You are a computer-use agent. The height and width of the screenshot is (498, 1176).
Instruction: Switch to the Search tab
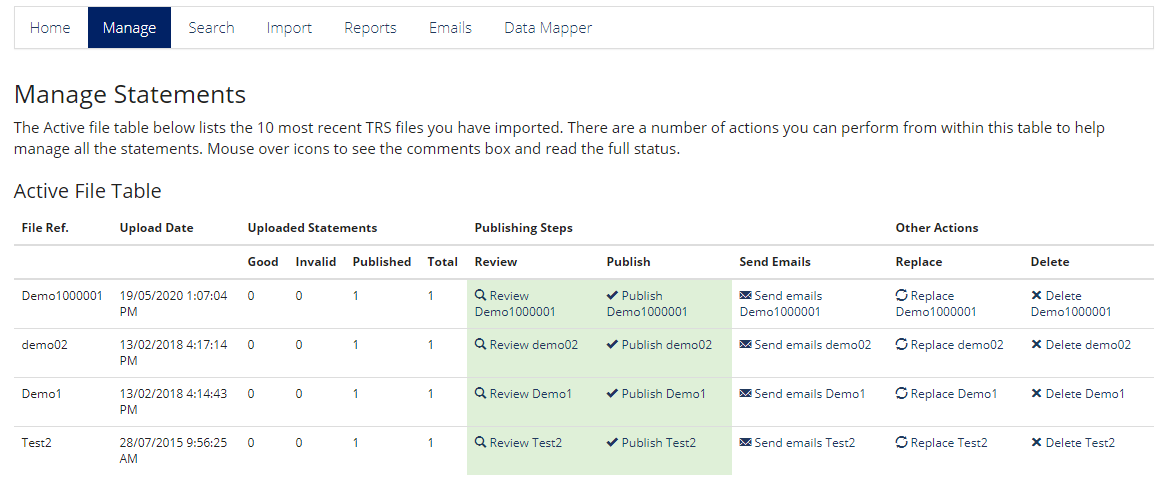click(x=212, y=28)
